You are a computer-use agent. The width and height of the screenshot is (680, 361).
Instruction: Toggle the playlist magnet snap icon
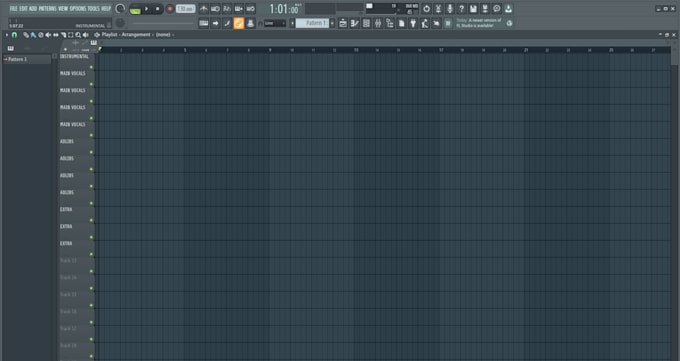point(14,35)
